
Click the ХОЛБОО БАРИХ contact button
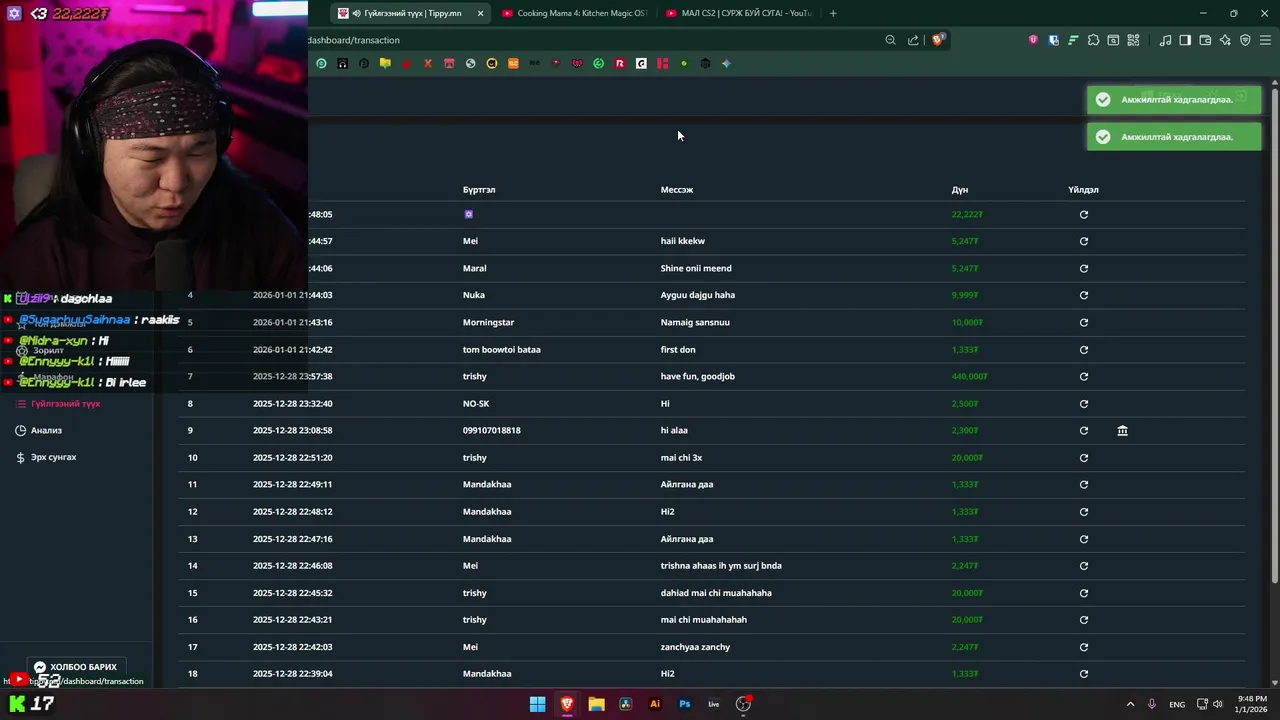click(76, 667)
